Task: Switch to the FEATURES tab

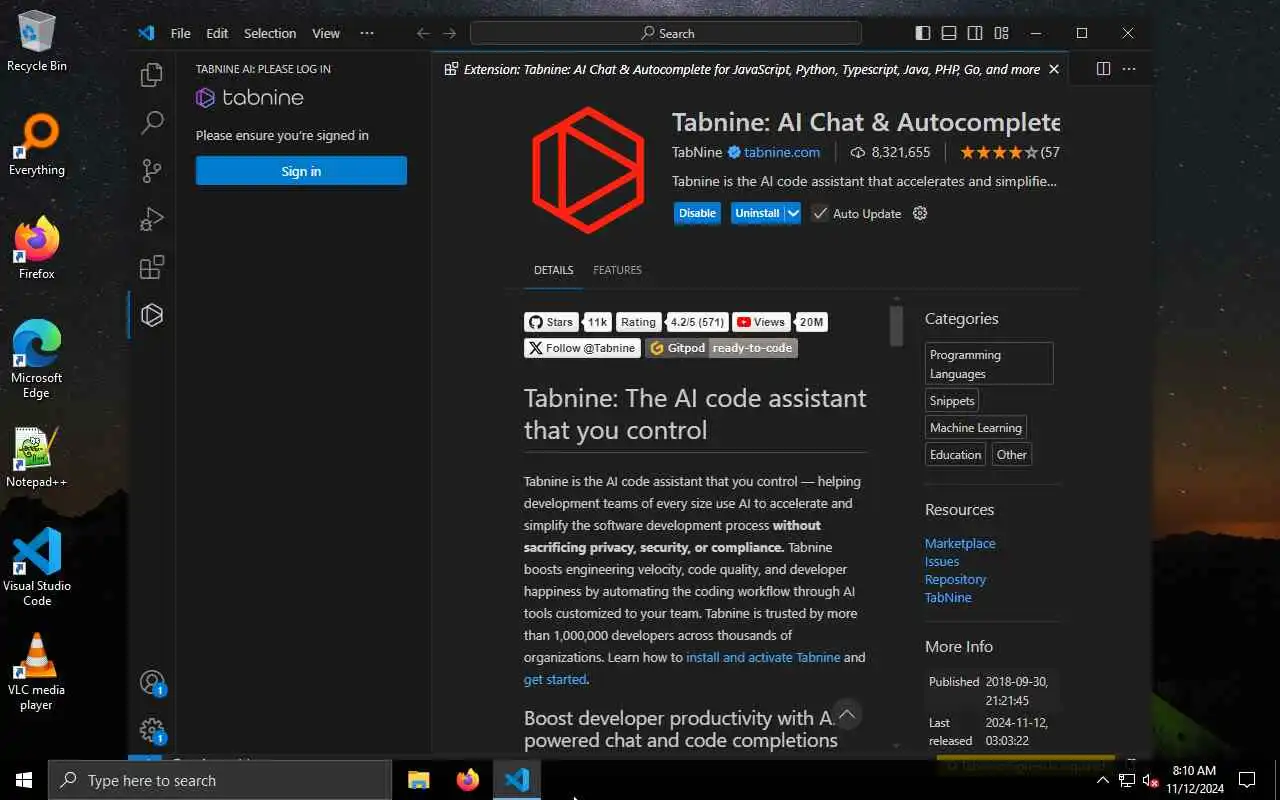Action: (x=617, y=270)
